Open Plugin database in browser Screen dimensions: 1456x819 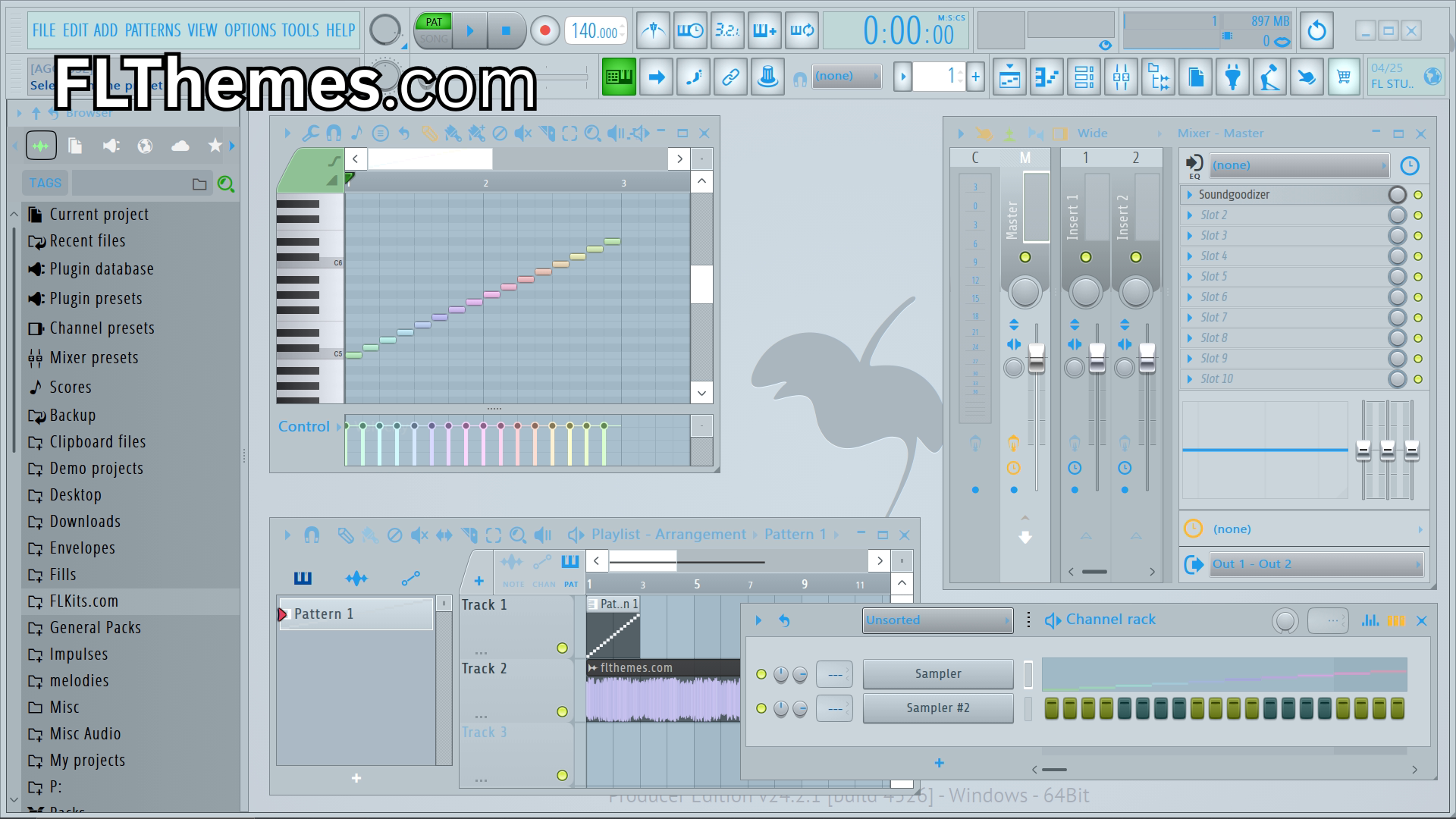coord(102,269)
